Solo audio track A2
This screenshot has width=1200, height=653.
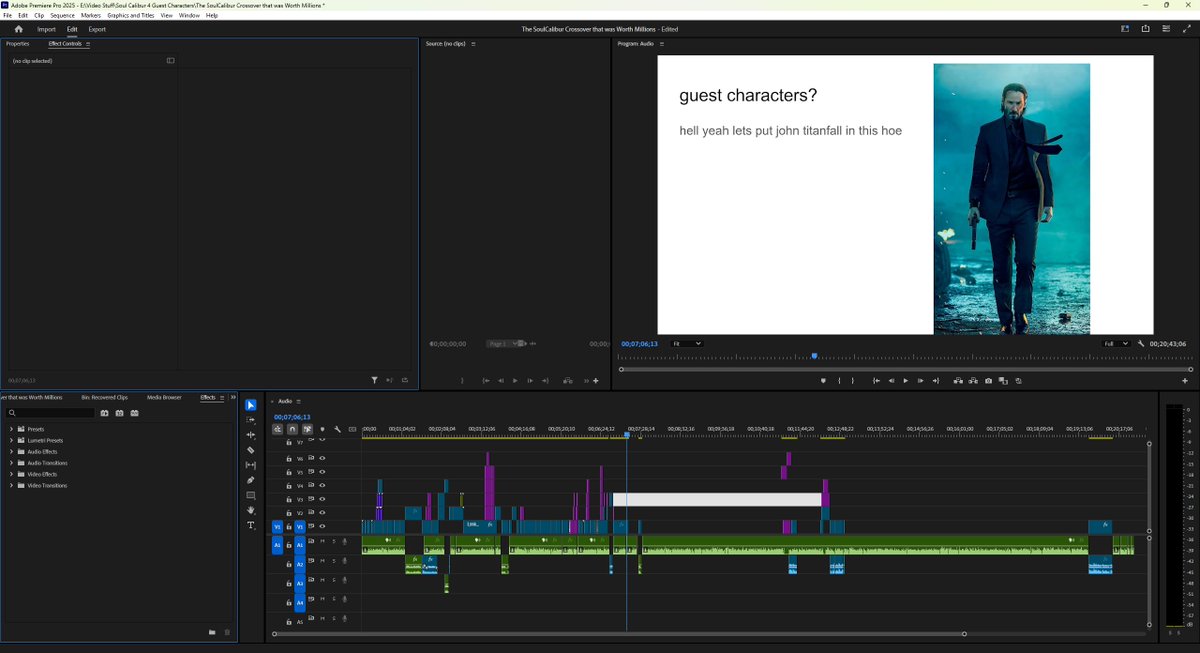click(x=334, y=563)
